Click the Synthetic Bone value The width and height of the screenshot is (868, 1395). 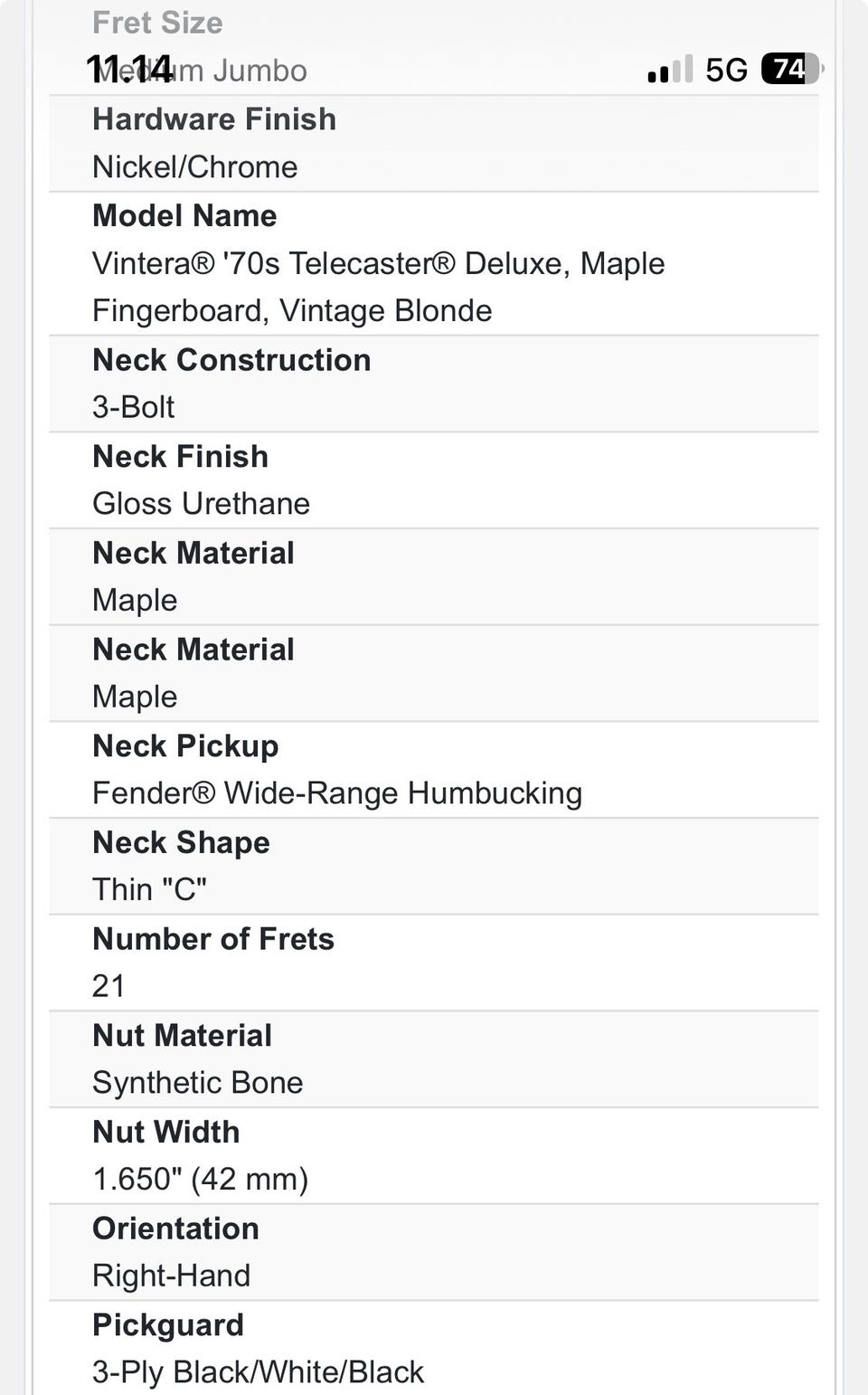pos(197,1083)
